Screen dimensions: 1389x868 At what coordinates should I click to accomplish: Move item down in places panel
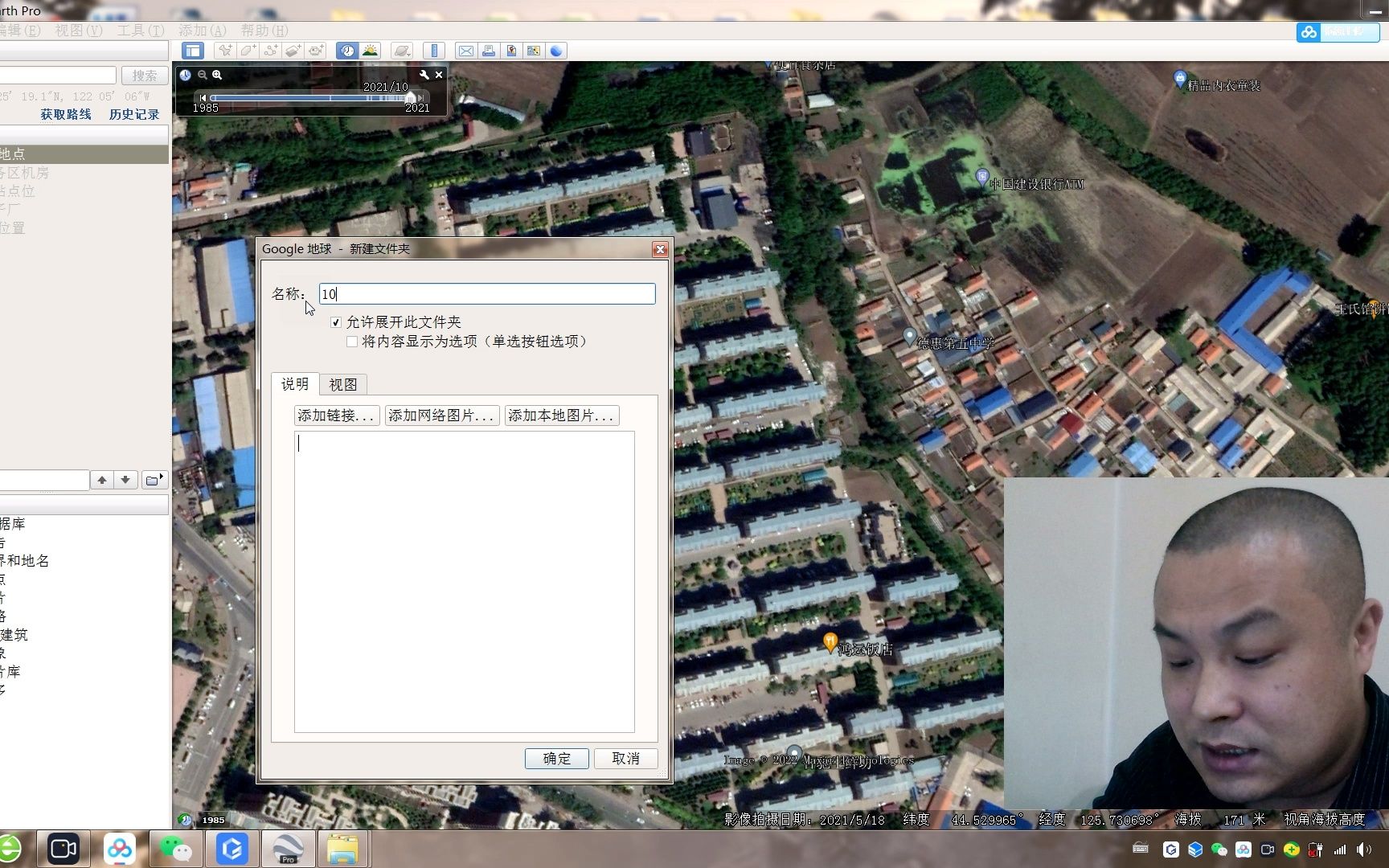(x=125, y=480)
